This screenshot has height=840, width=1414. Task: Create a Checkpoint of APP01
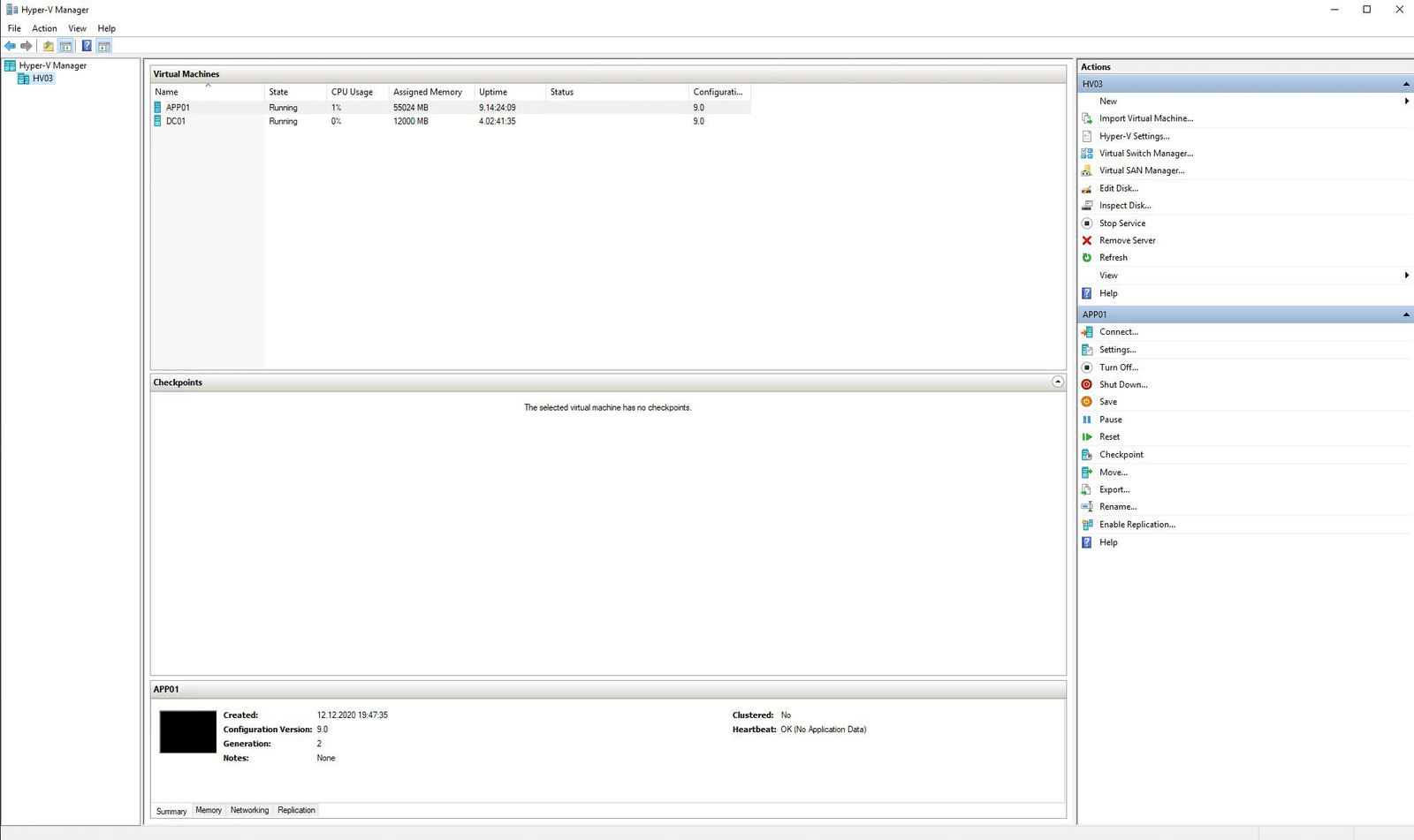click(1121, 455)
